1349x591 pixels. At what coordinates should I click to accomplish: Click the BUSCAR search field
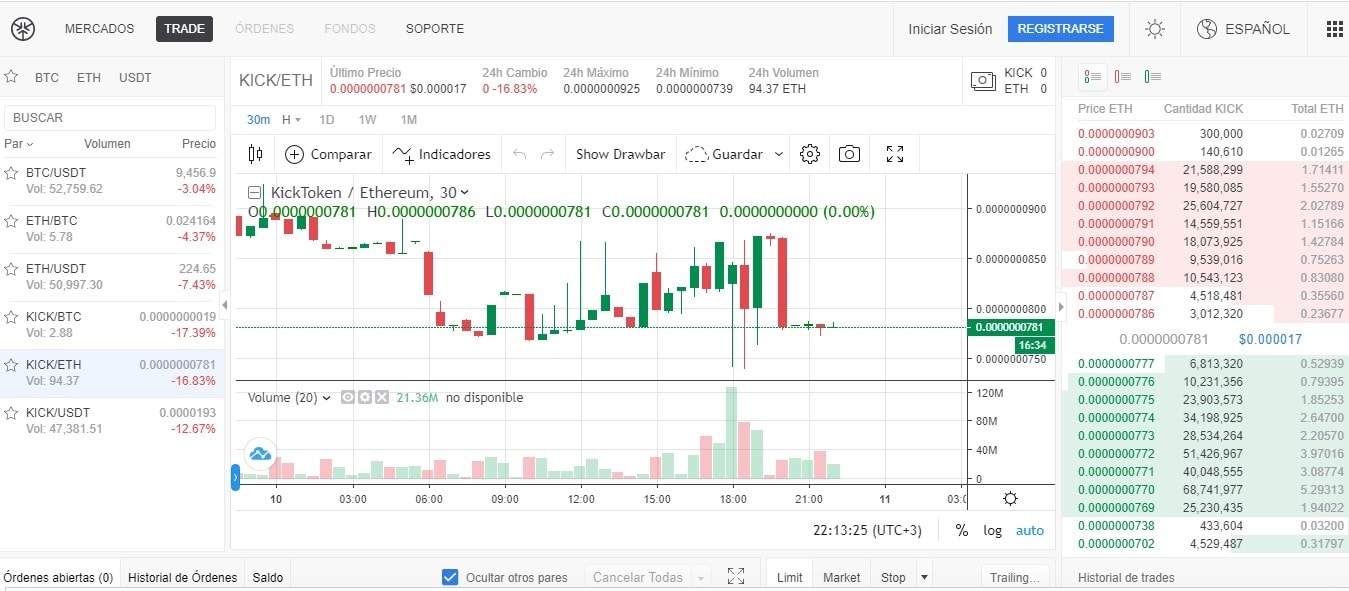tap(110, 117)
